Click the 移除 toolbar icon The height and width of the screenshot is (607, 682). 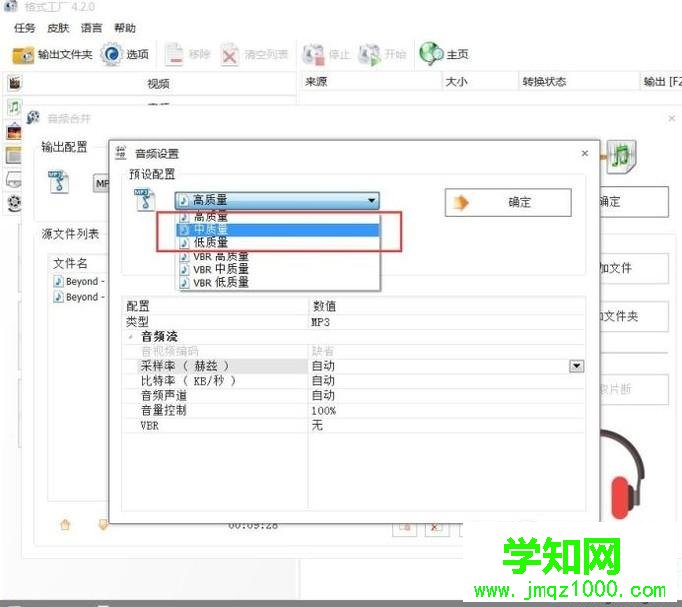pos(174,55)
